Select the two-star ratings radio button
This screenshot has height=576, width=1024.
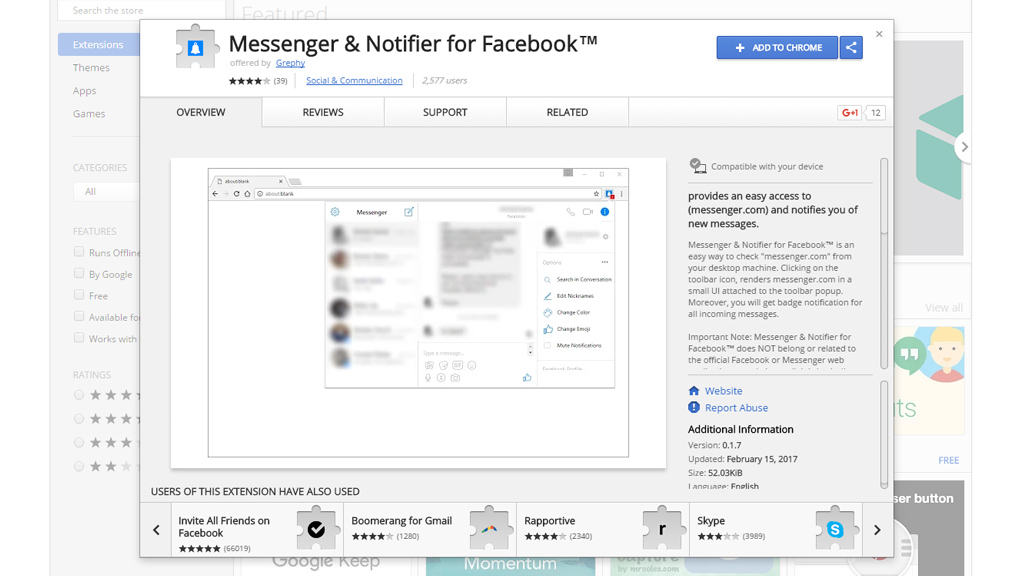79,466
